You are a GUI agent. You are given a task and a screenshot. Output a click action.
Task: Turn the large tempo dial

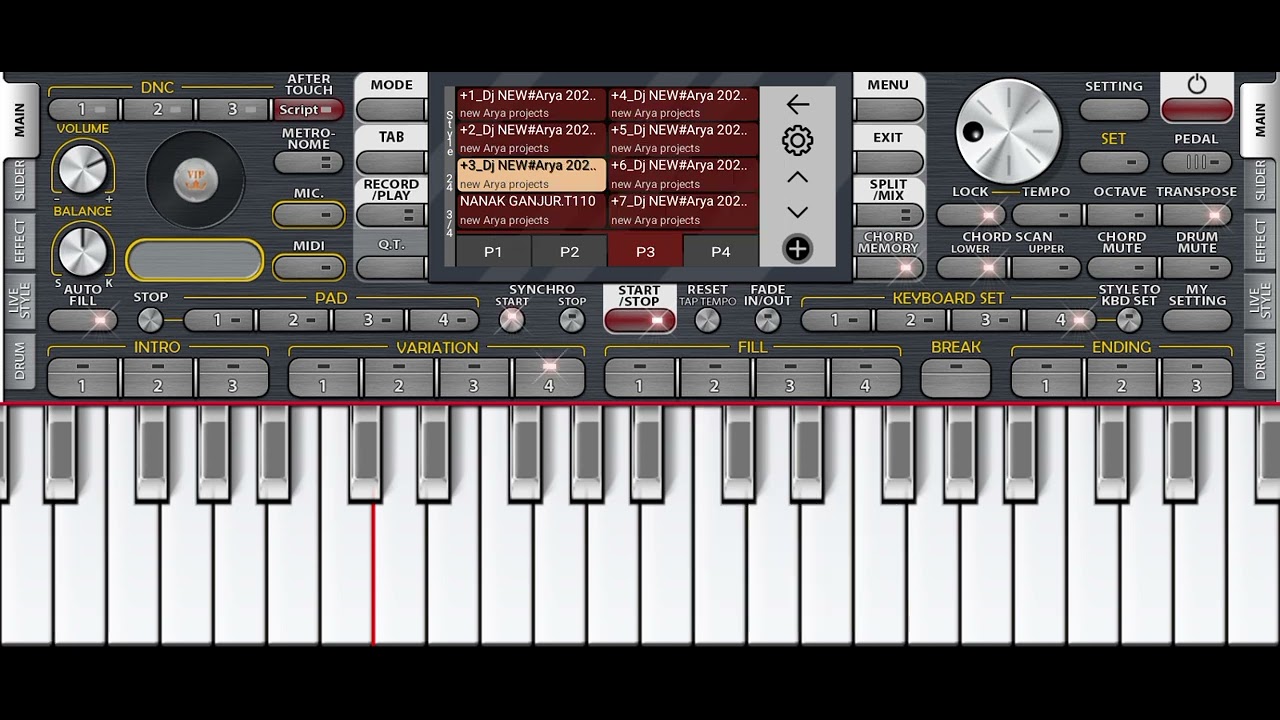[1008, 132]
